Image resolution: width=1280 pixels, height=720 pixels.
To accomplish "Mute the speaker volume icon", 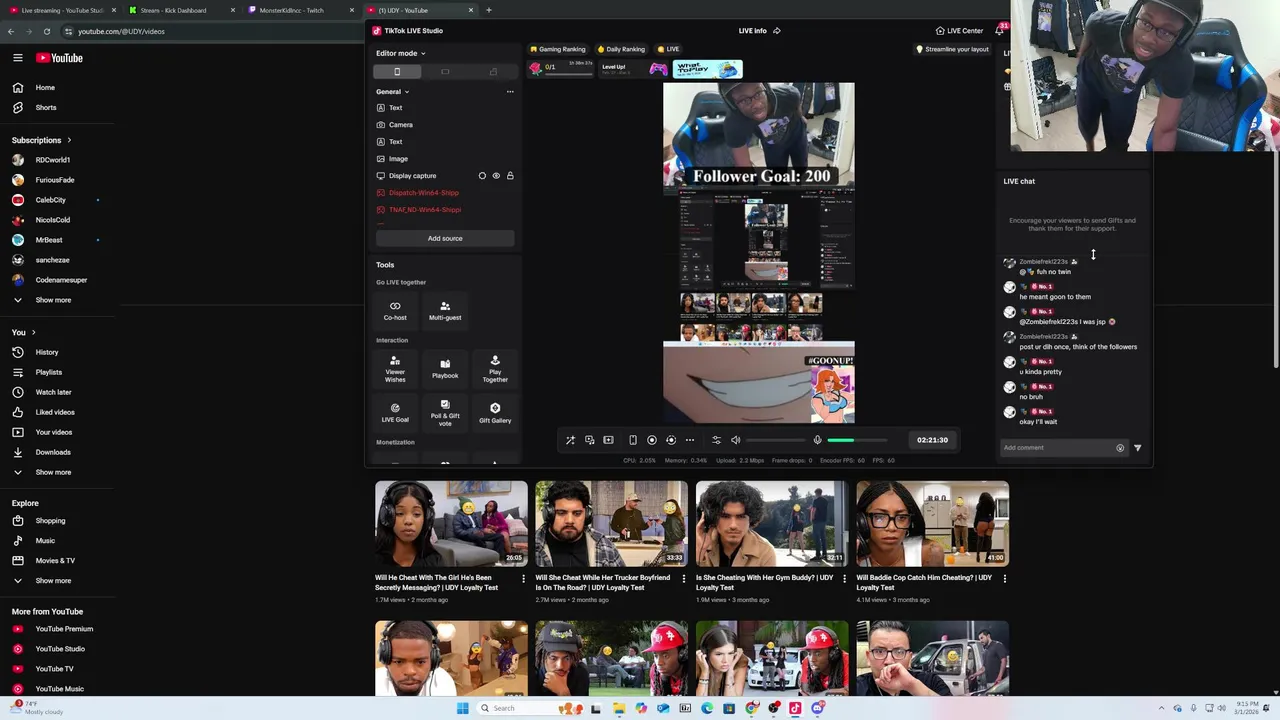I will [735, 440].
